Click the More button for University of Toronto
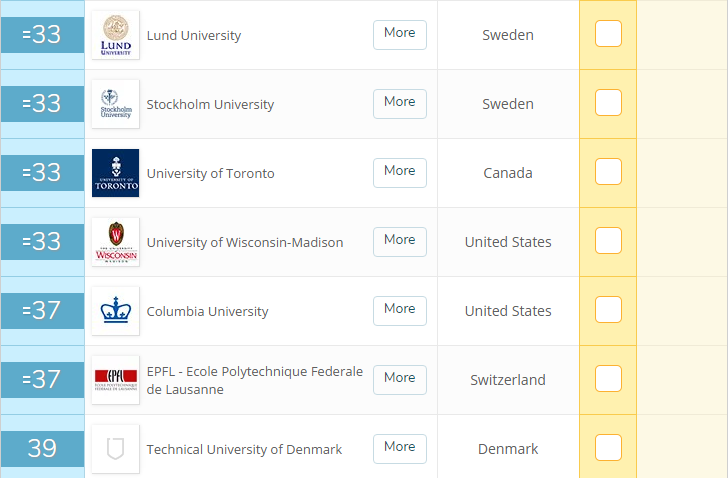Viewport: 728px width, 478px height. (x=400, y=172)
